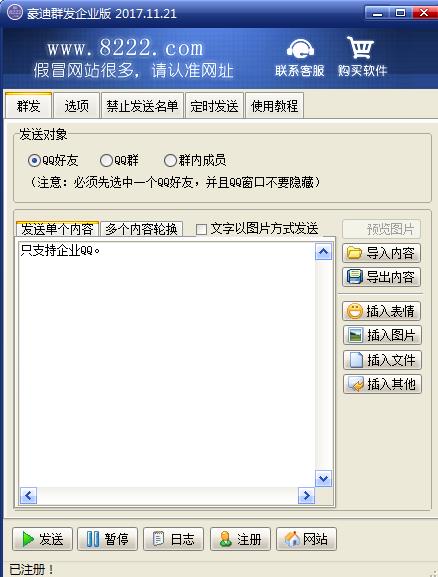Screen dimensions: 438x577
Task: Click 插入其他 button
Action: click(382, 384)
